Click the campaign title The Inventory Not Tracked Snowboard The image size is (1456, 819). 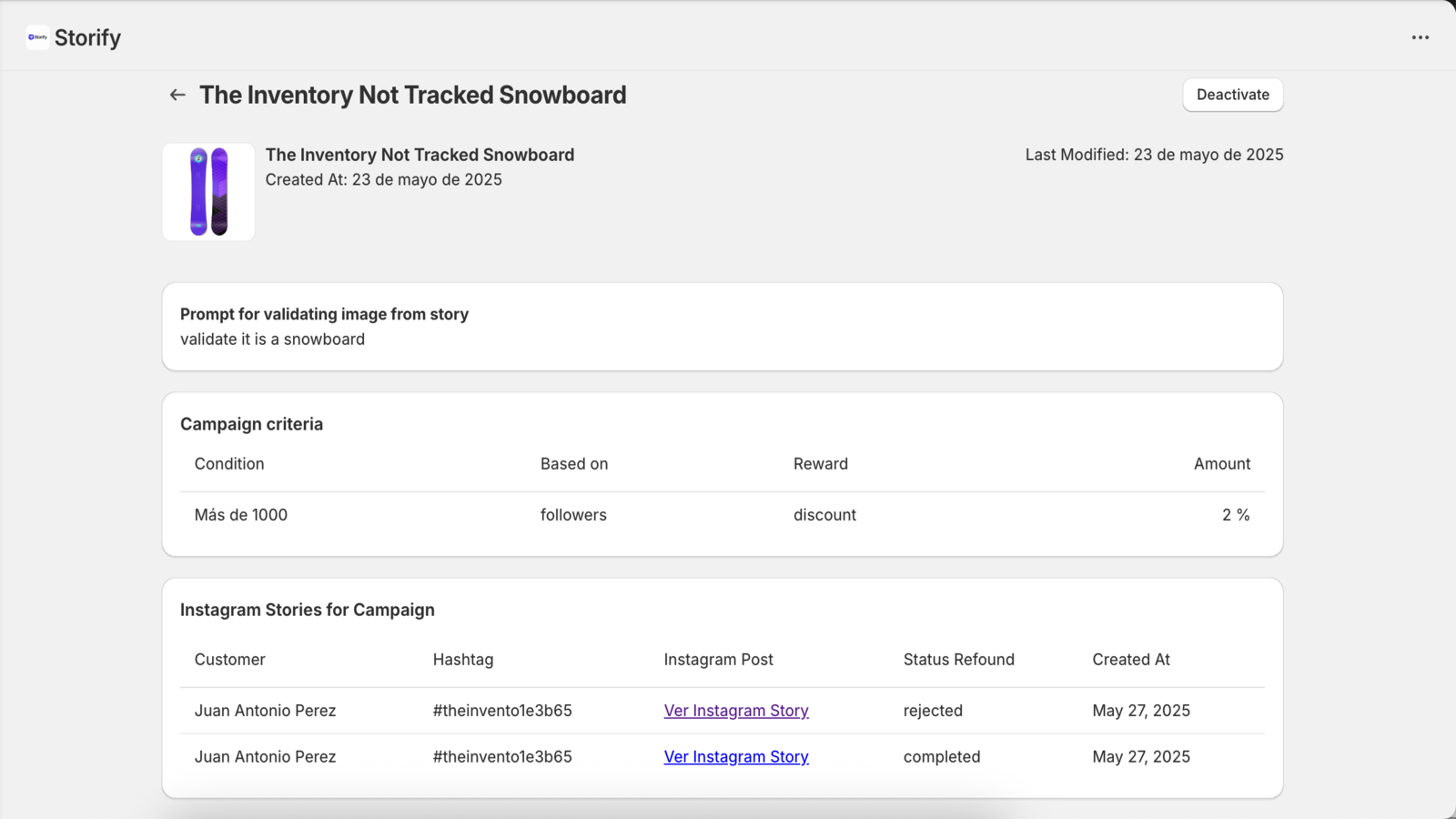414,95
